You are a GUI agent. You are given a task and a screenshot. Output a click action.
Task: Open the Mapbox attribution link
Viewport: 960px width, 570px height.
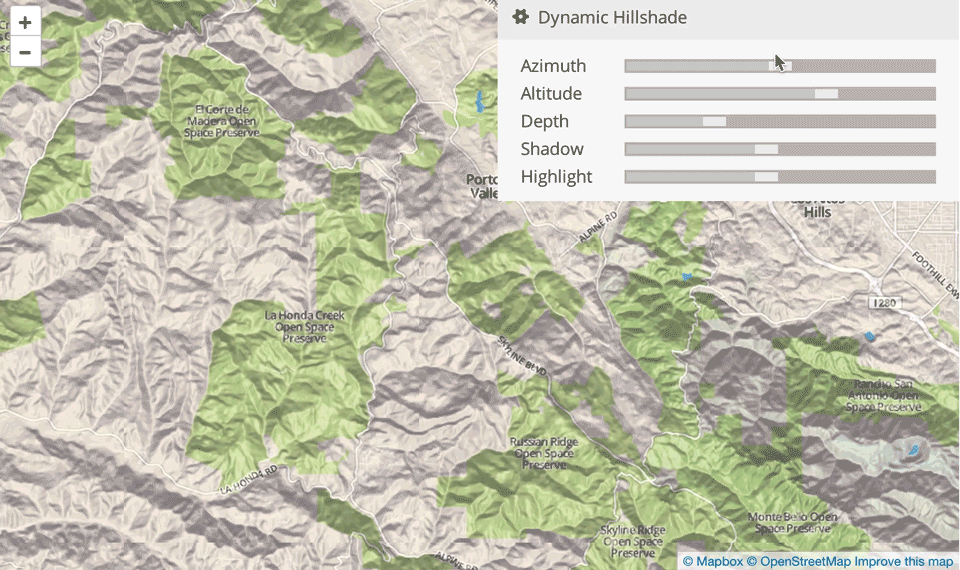point(713,561)
